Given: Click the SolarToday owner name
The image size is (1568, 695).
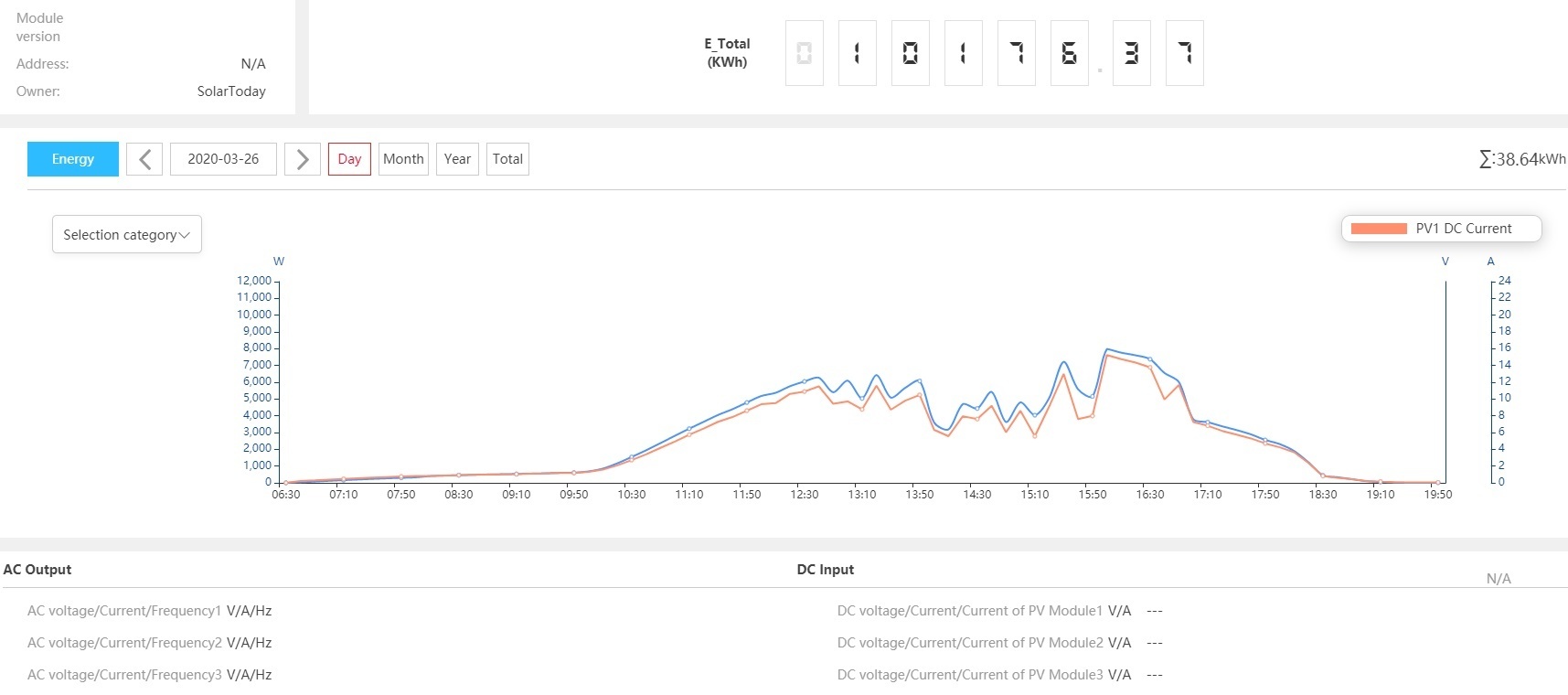Looking at the screenshot, I should tap(231, 91).
